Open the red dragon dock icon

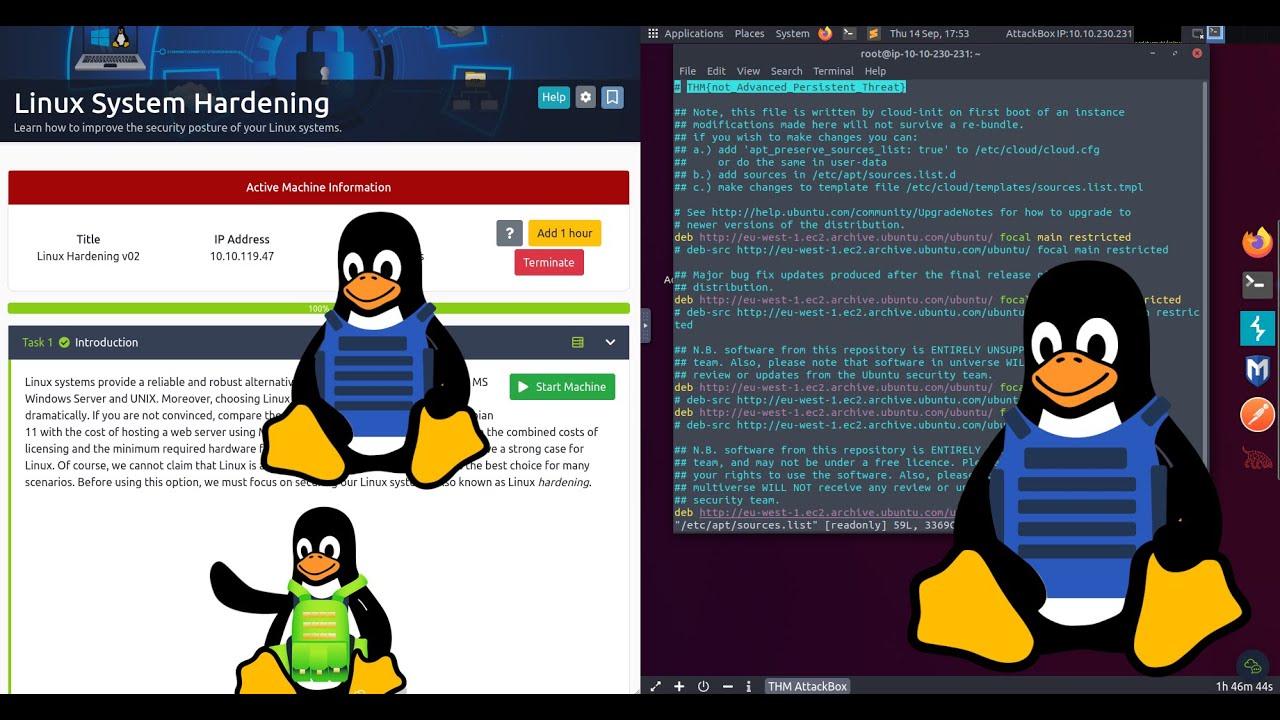[x=1257, y=457]
